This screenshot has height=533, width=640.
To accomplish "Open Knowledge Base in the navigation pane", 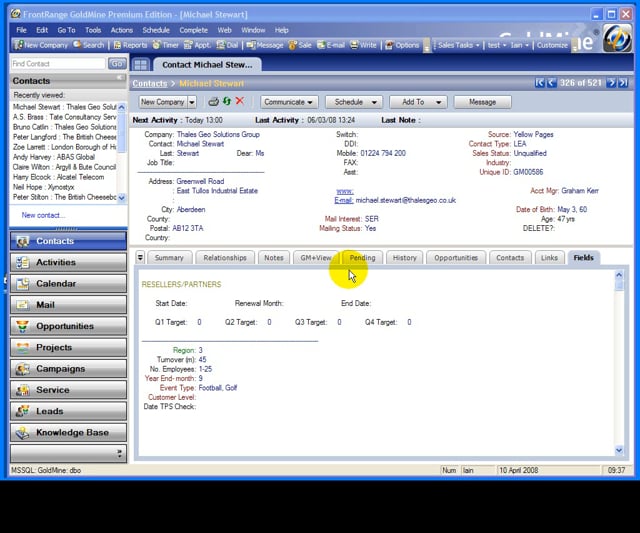I will pyautogui.click(x=69, y=432).
